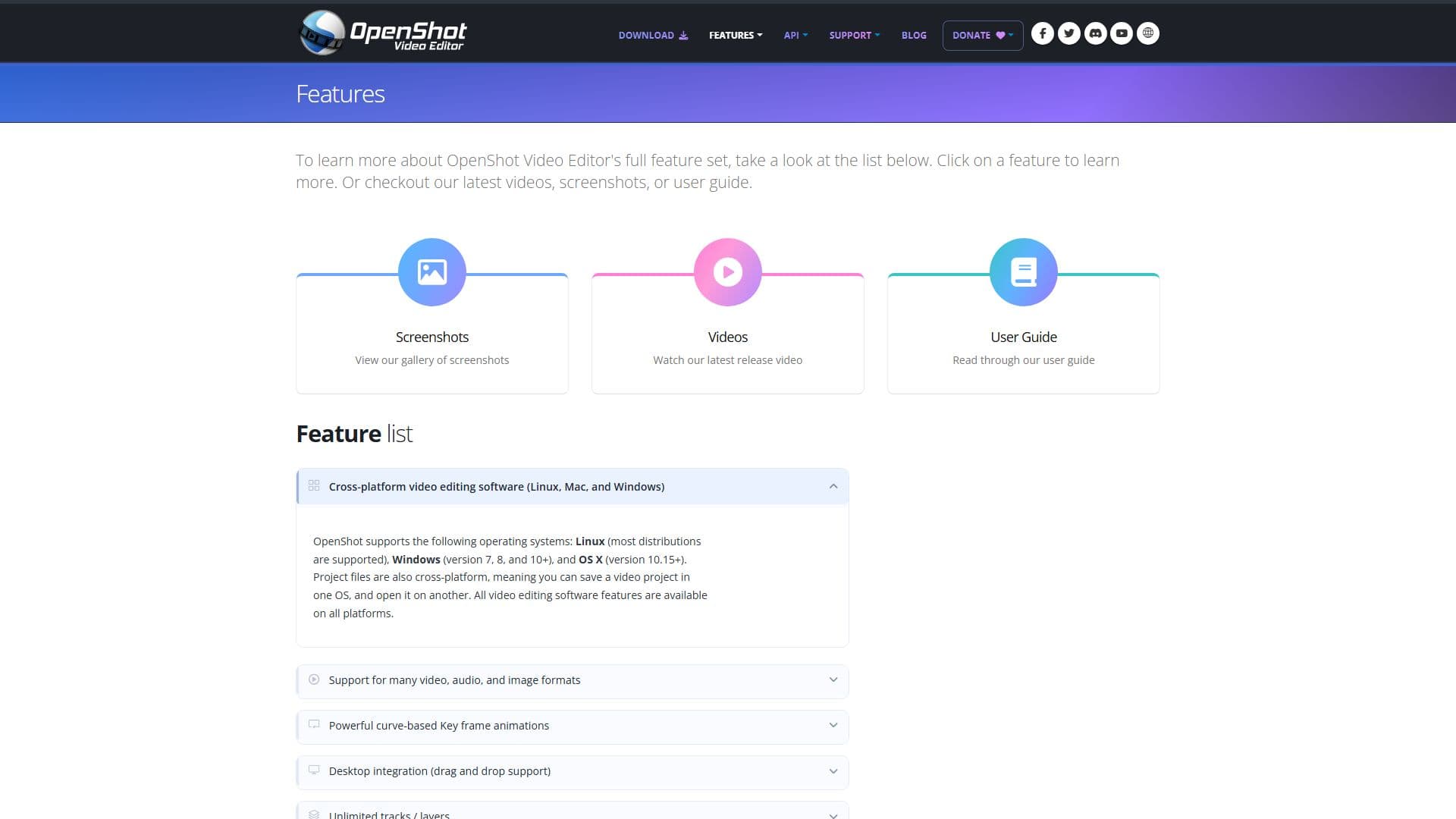Collapse the Cross-platform video editing section
1456x819 pixels.
[x=573, y=487]
